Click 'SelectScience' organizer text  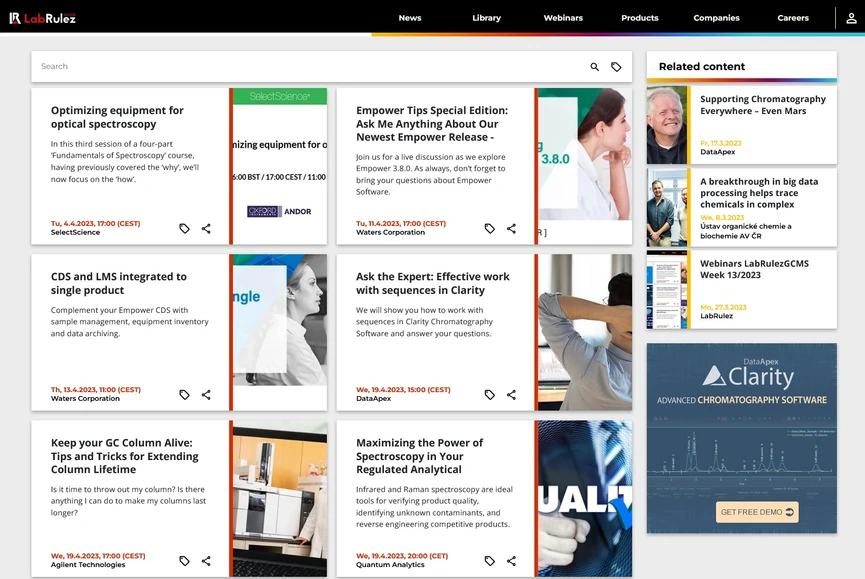[x=76, y=232]
